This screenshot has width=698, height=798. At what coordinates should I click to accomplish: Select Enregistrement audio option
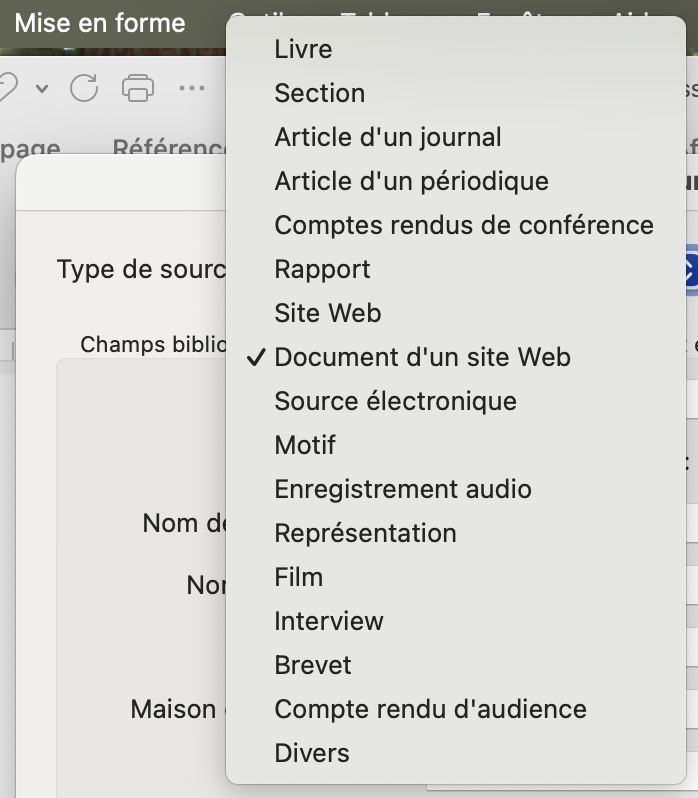(x=402, y=489)
